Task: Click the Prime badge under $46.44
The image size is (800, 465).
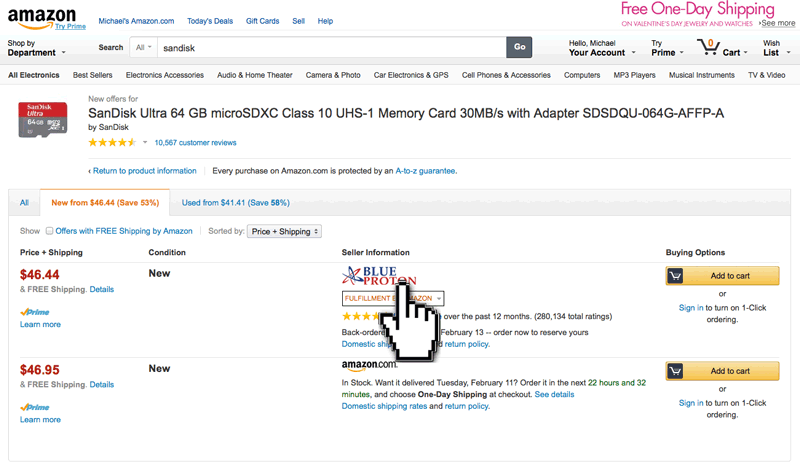Action: pyautogui.click(x=35, y=312)
